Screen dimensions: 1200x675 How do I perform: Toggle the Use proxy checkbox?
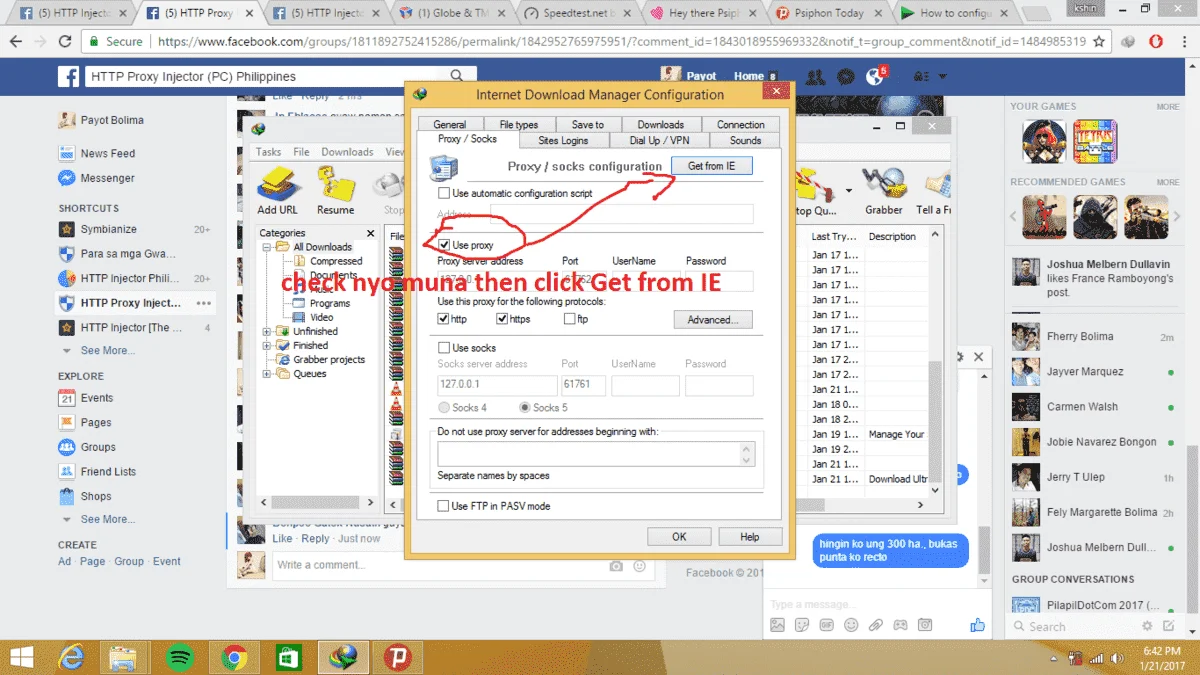[x=444, y=245]
